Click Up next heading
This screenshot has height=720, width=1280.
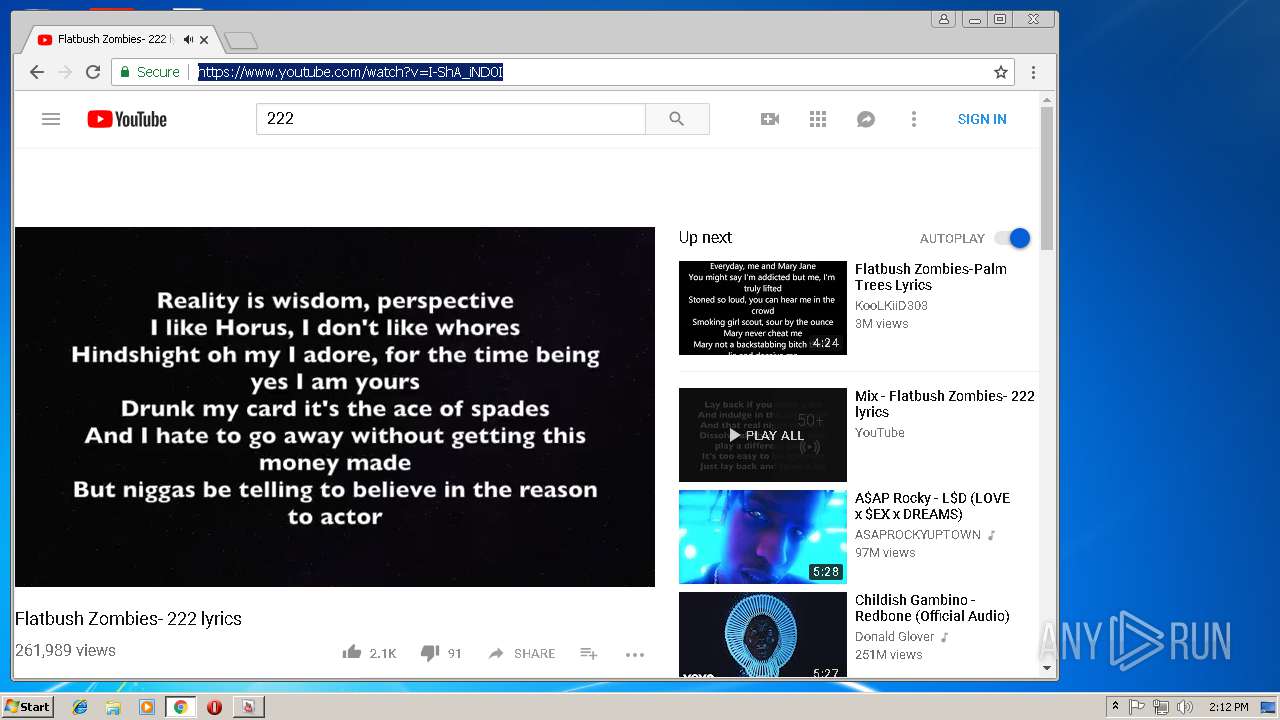click(x=705, y=237)
